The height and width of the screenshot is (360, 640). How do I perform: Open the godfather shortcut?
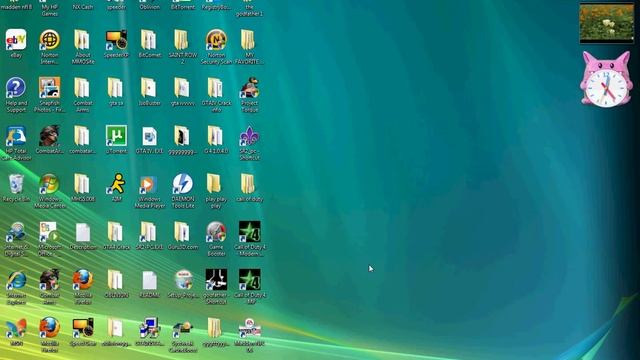pyautogui.click(x=216, y=280)
